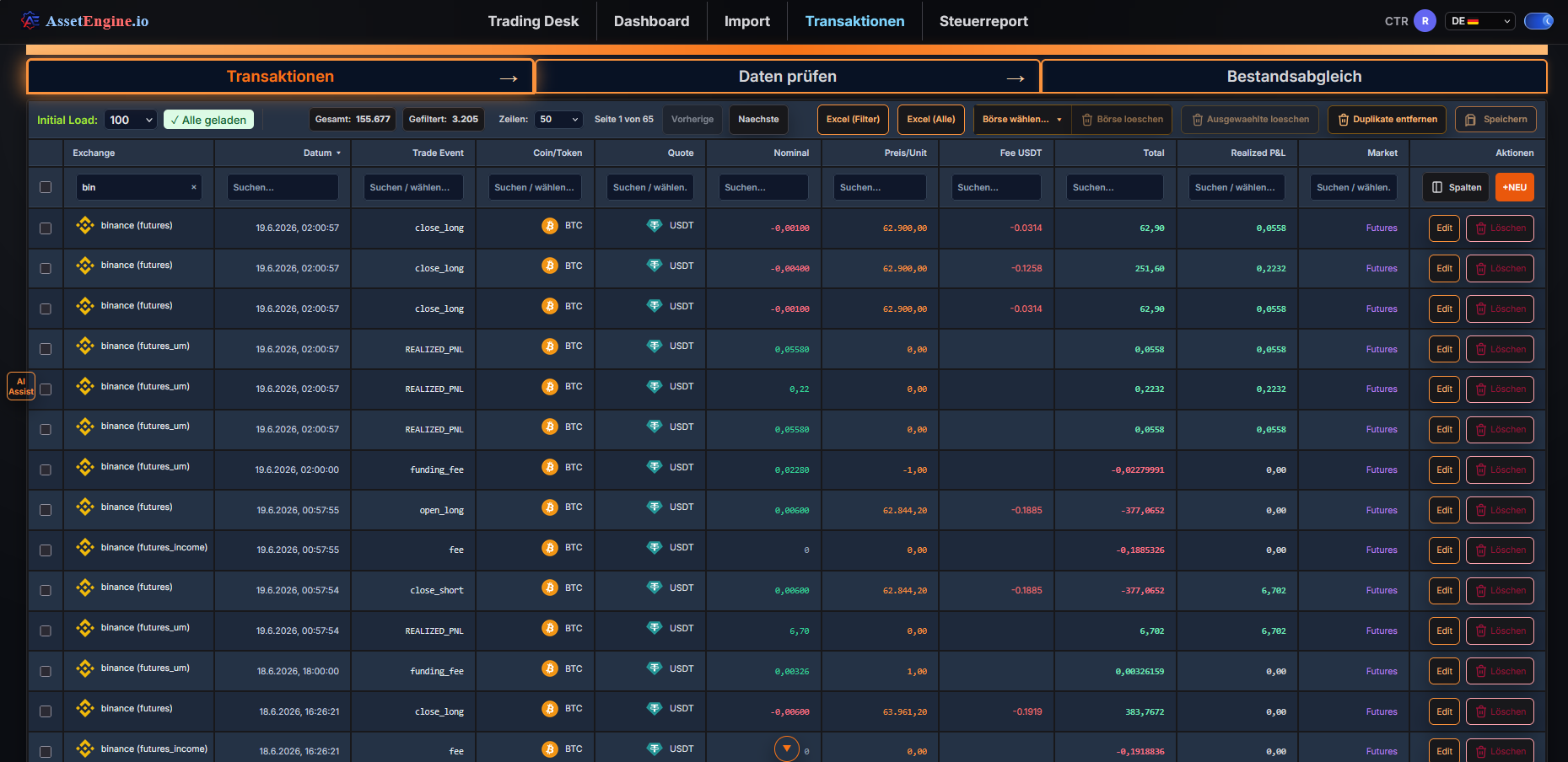The image size is (1568, 762).
Task: Click the Excel (Alle) export button
Action: point(931,120)
